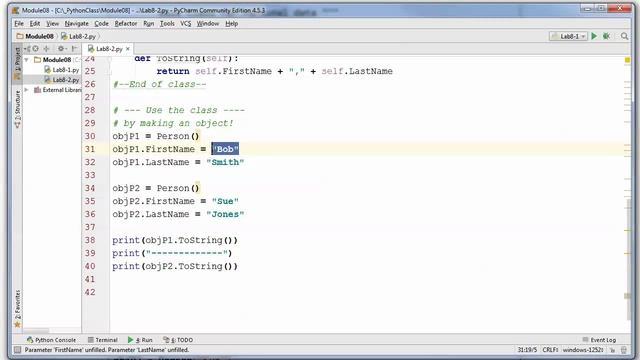
Task: Hide the Project panel using the hide icon
Action: coord(74,49)
